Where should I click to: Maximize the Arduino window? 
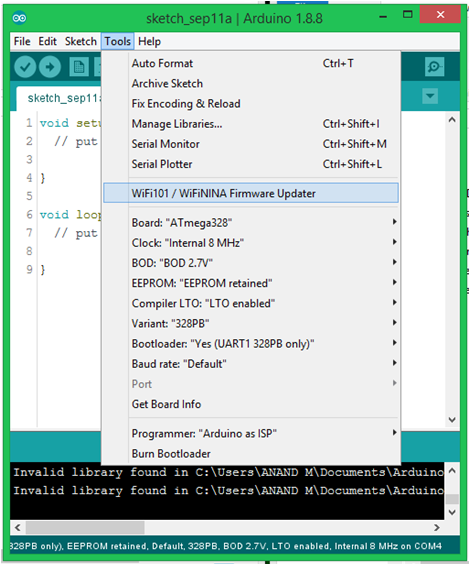tap(408, 15)
